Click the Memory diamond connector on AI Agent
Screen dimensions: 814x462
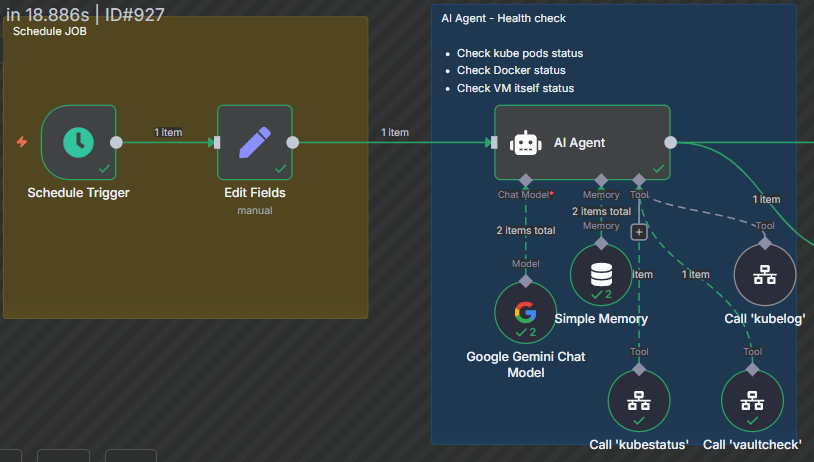click(x=601, y=180)
